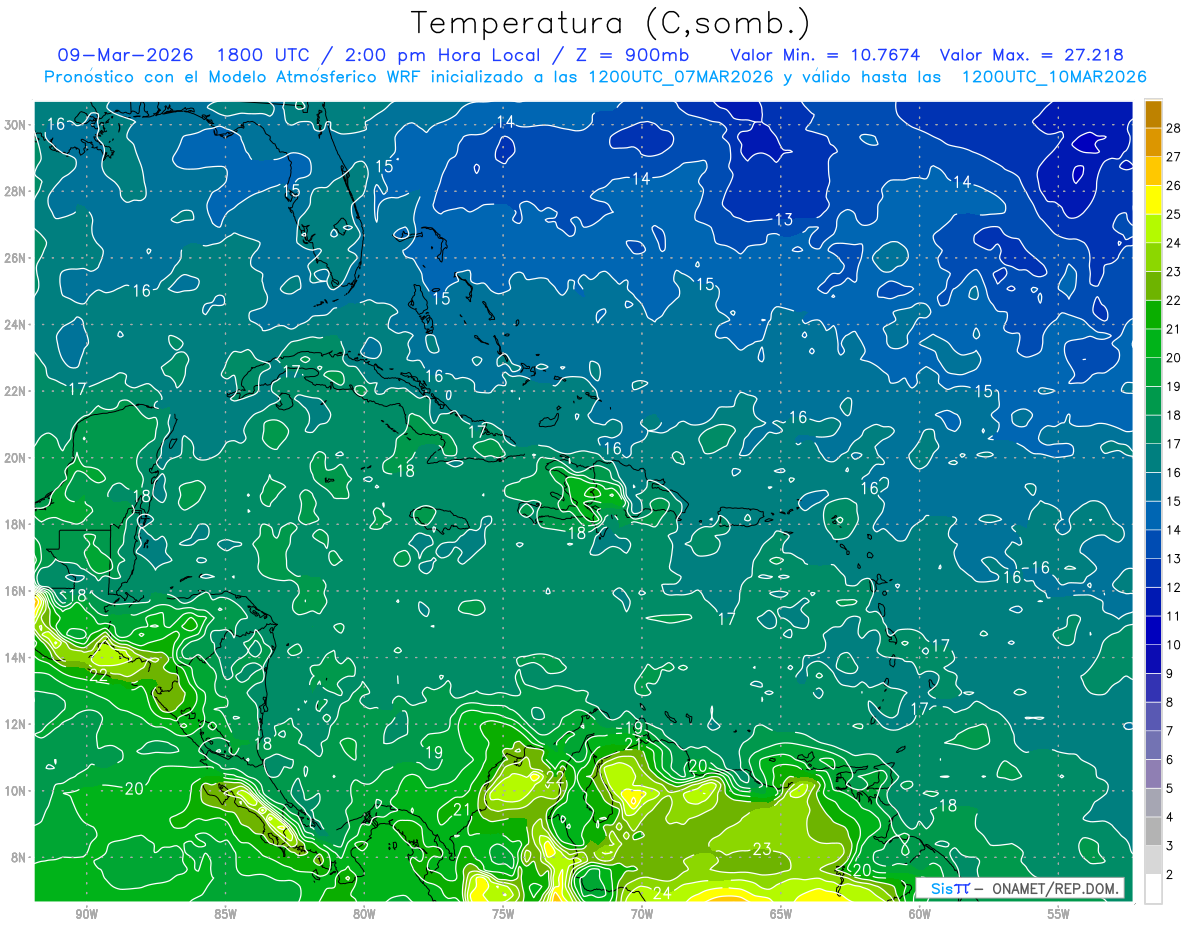Image resolution: width=1200 pixels, height=927 pixels.
Task: Click the "18N" latitude axis label
Action: [15, 524]
